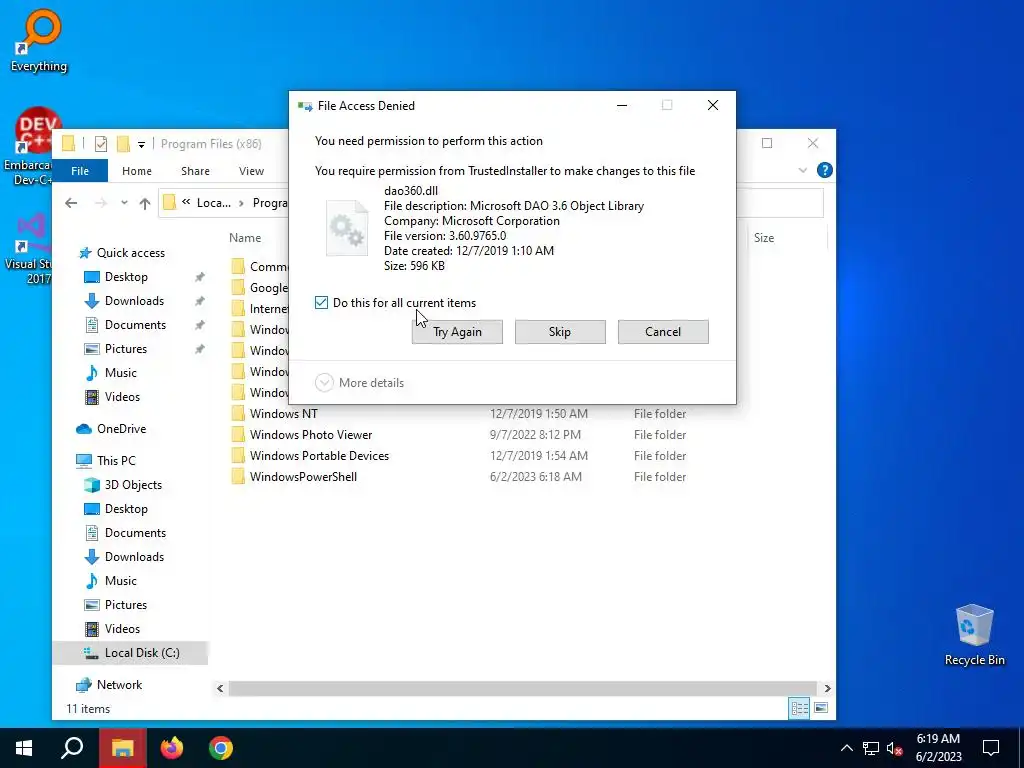The width and height of the screenshot is (1024, 768).
Task: Open the Customize Quick Access Toolbar dropdown
Action: coord(141,144)
